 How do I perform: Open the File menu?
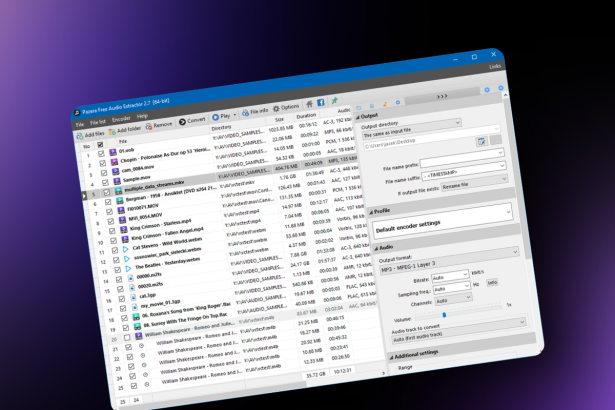(80, 125)
